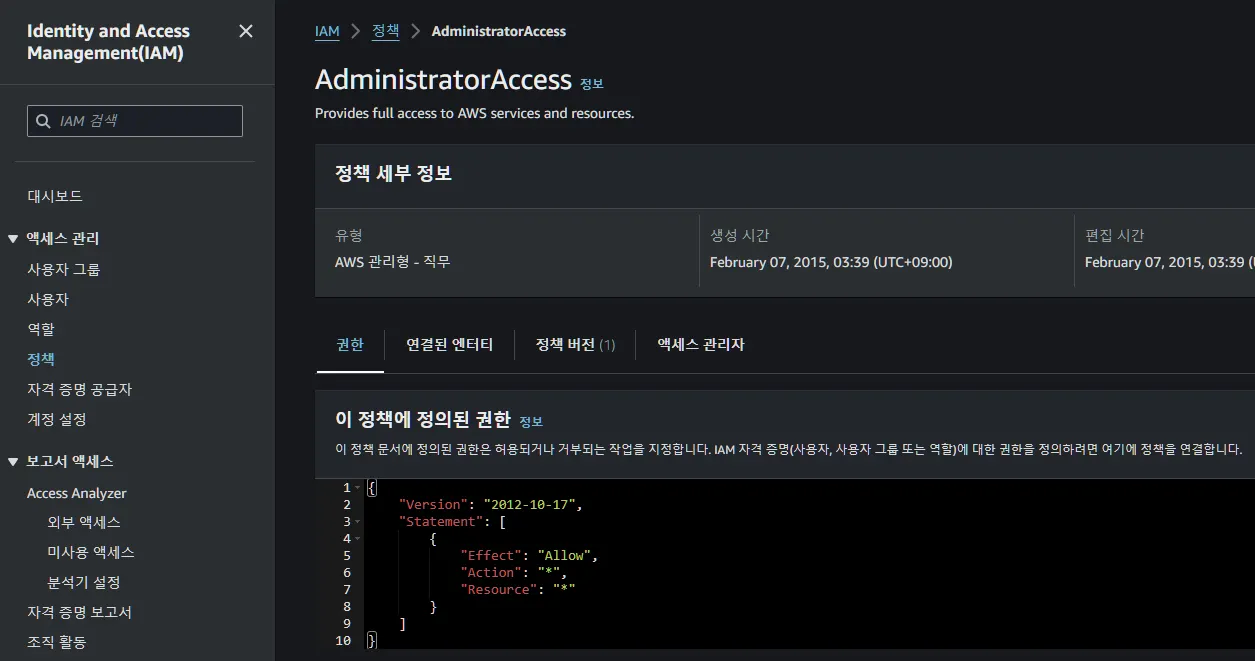Switch to the 액세스 관리자 tab

(701, 344)
